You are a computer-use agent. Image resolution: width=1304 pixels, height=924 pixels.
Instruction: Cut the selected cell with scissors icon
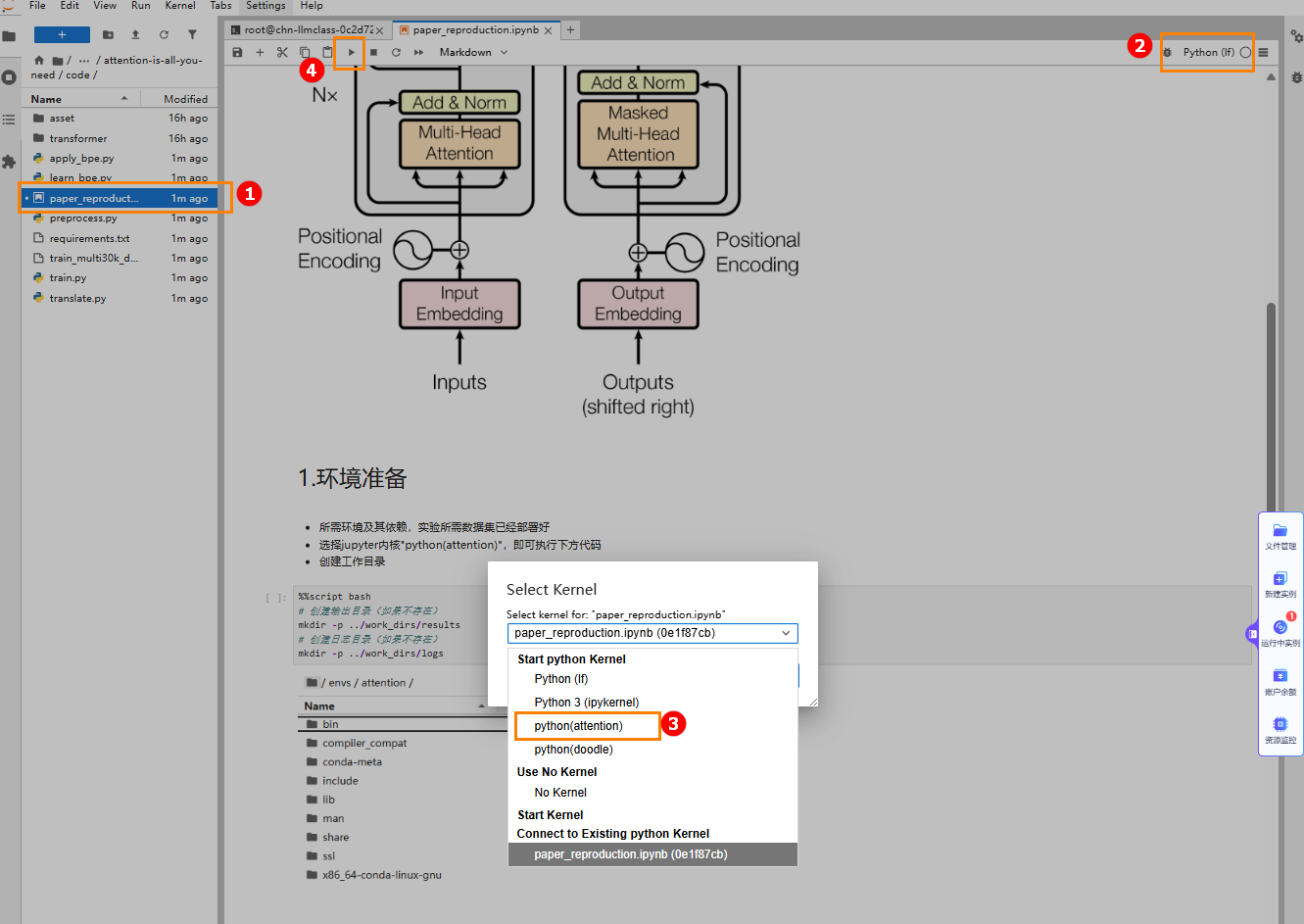(x=282, y=53)
